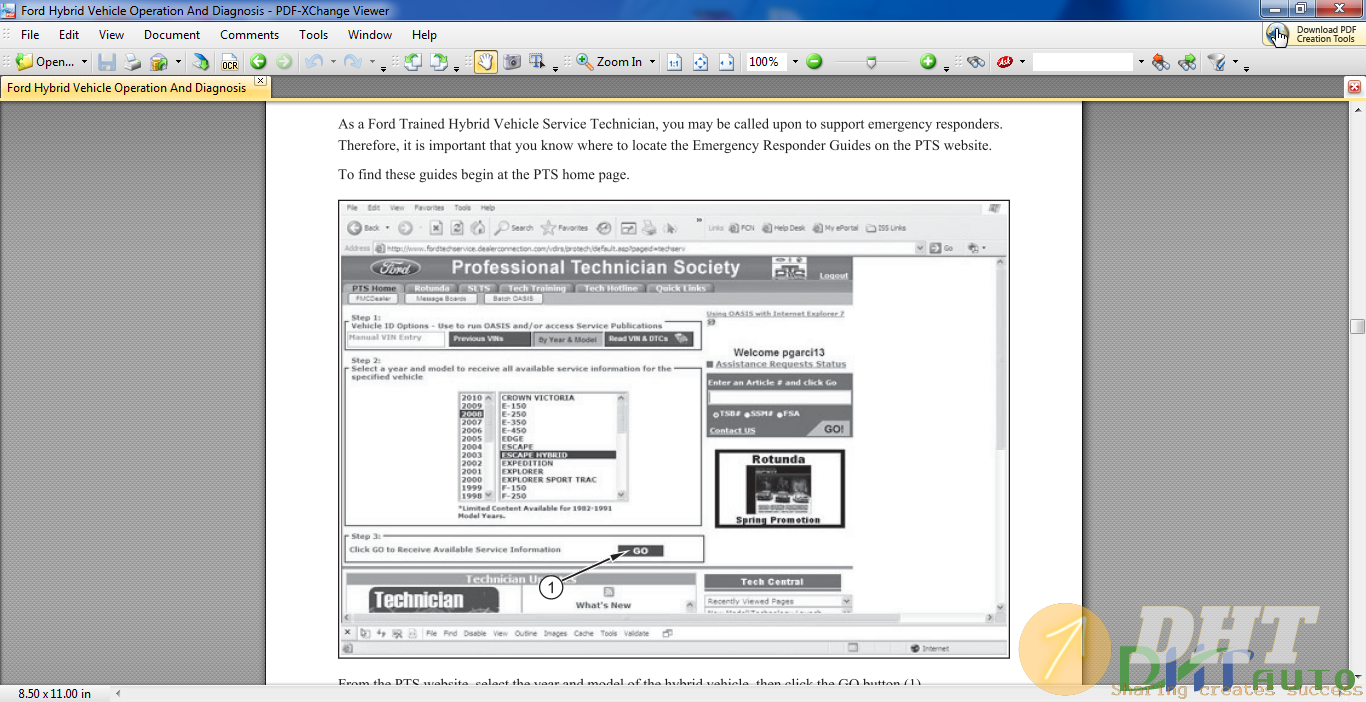Screen dimensions: 1366x702
Task: Click the red Ask search icon
Action: pyautogui.click(x=1005, y=62)
